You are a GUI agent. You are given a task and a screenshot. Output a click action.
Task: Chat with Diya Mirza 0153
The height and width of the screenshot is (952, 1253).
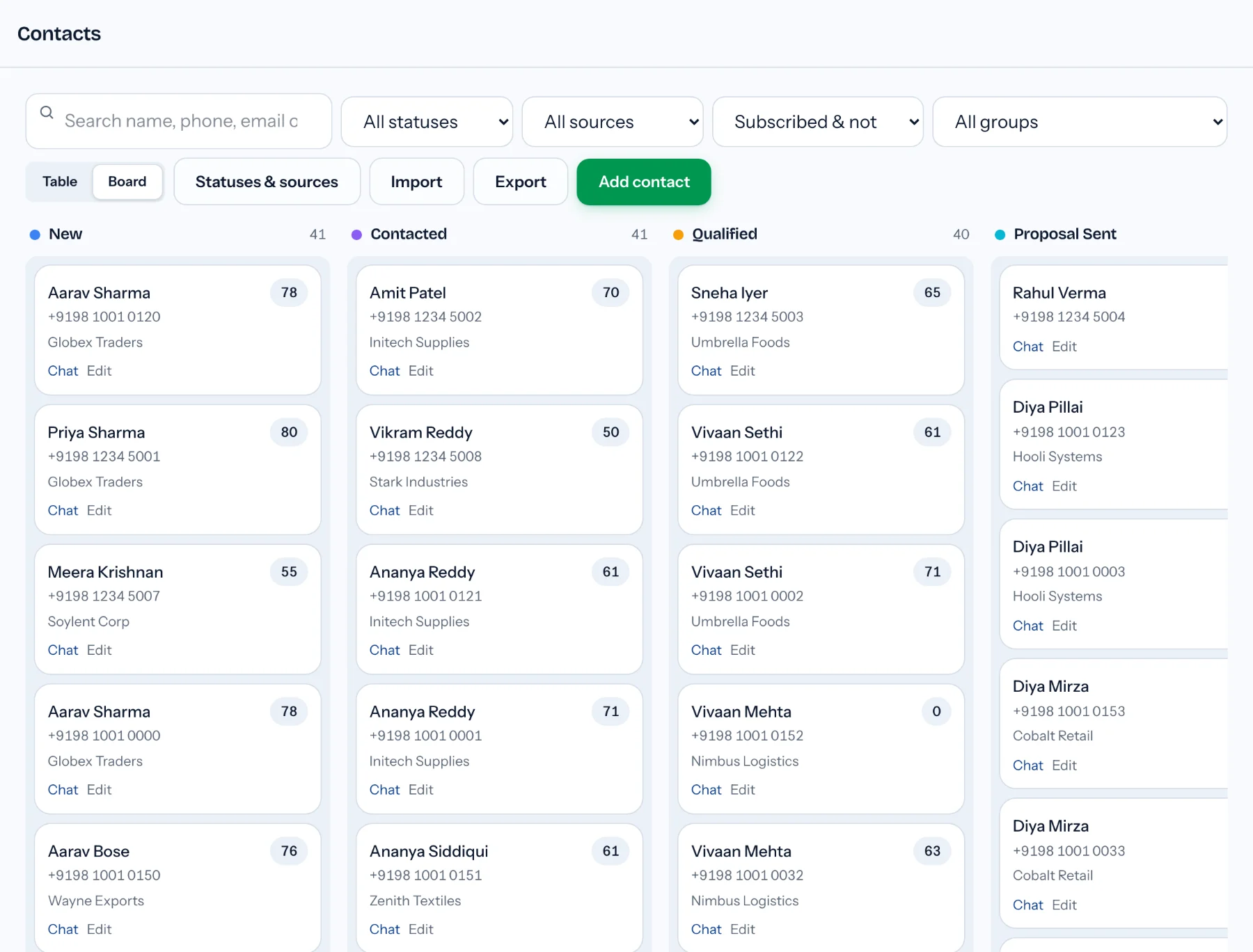(1027, 765)
